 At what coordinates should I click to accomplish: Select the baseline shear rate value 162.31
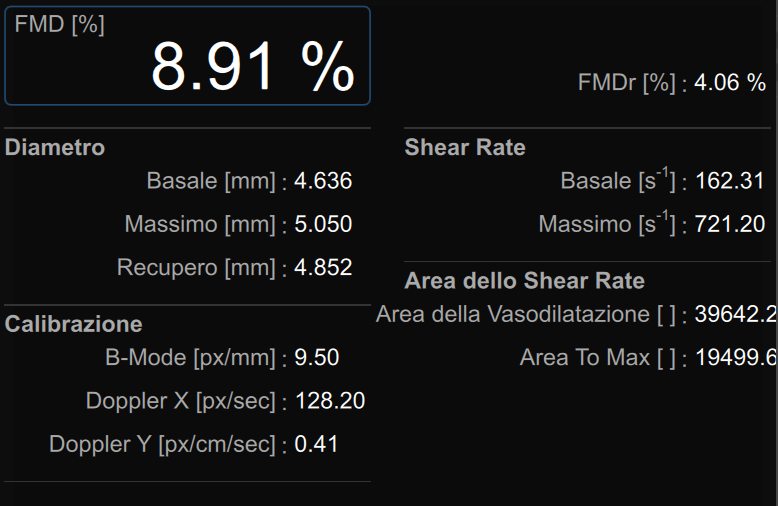click(x=730, y=181)
